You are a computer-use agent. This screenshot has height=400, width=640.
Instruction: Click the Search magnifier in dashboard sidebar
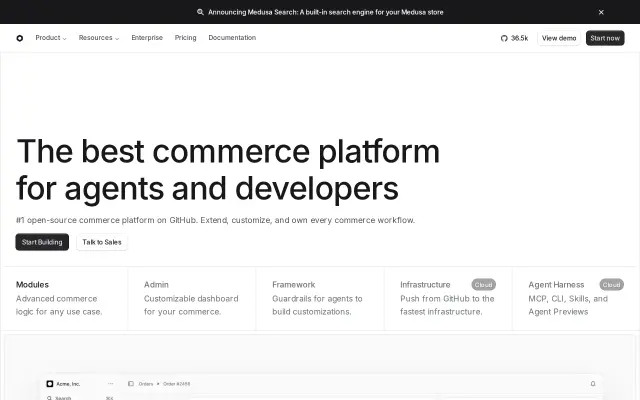[49, 398]
